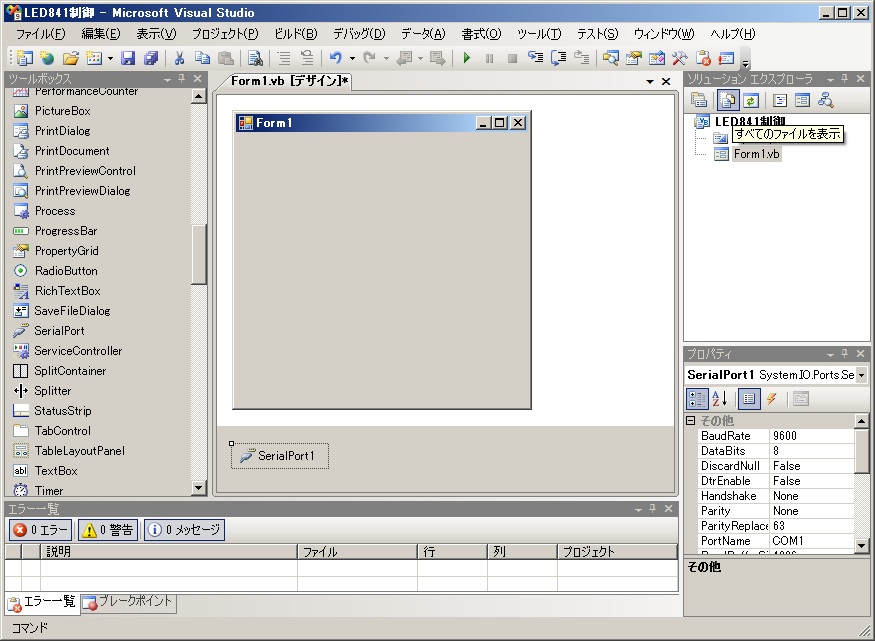The width and height of the screenshot is (875, 641).
Task: Open the デバッグ(D) menu
Action: click(359, 34)
